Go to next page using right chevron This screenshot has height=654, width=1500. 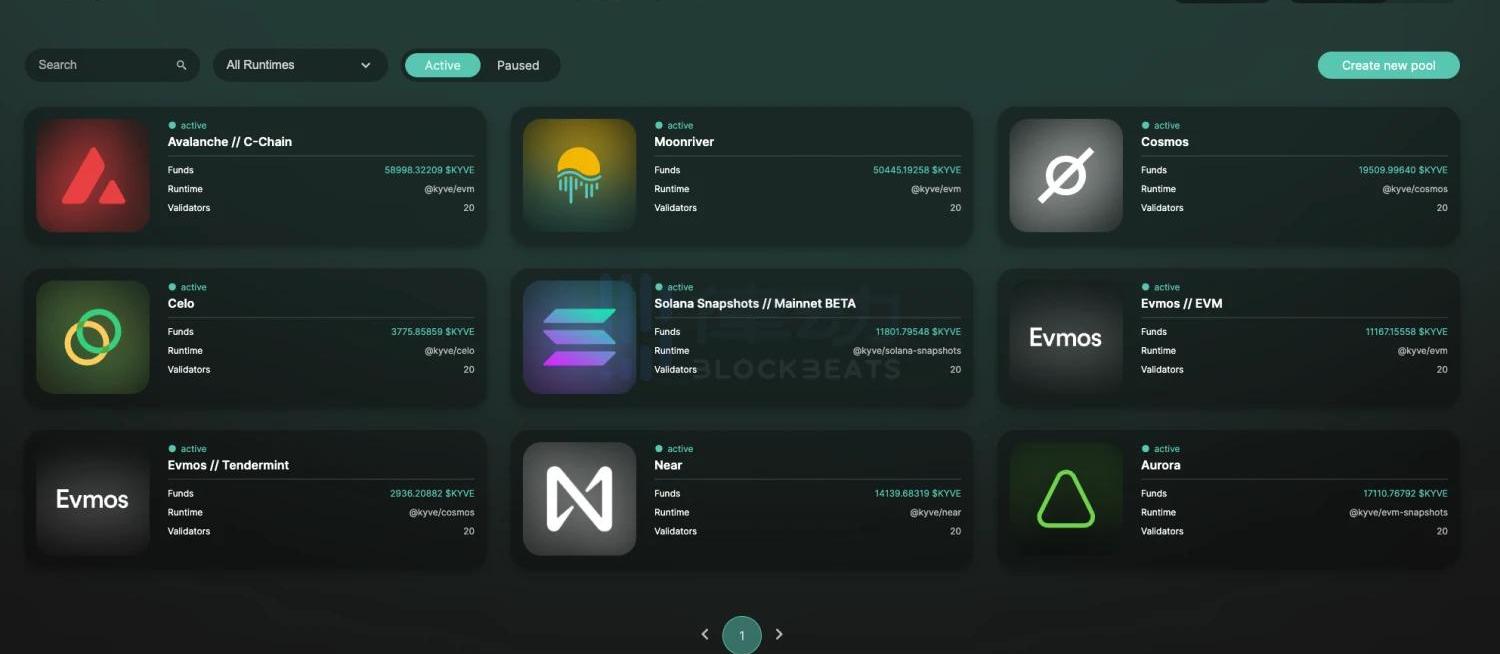point(779,634)
